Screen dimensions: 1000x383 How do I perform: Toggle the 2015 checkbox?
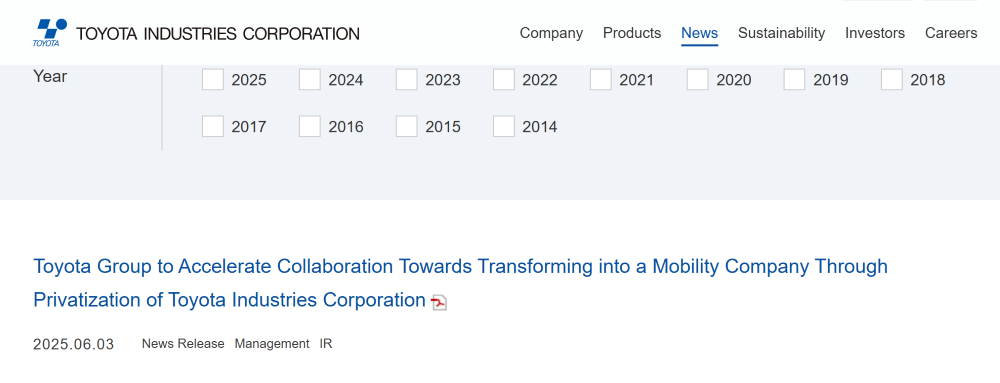[x=407, y=126]
